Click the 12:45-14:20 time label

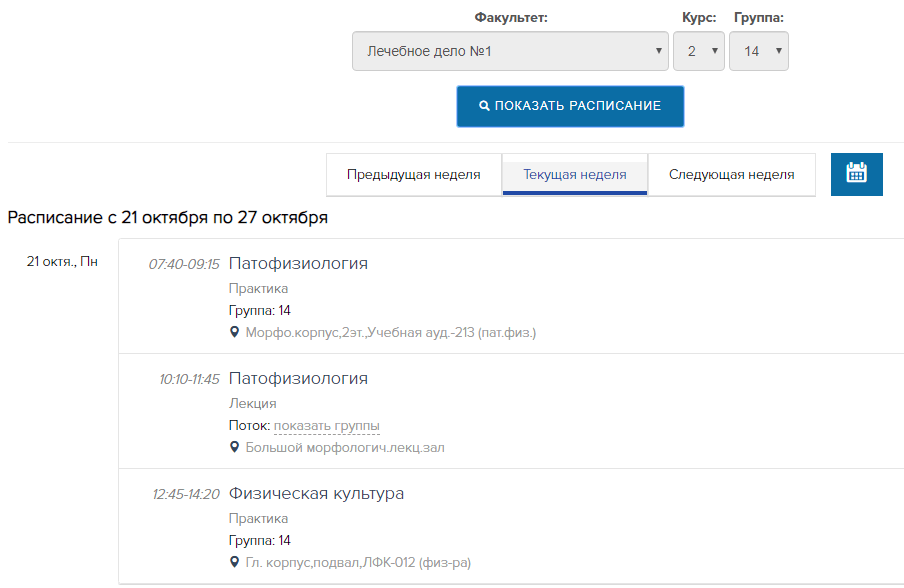[186, 494]
